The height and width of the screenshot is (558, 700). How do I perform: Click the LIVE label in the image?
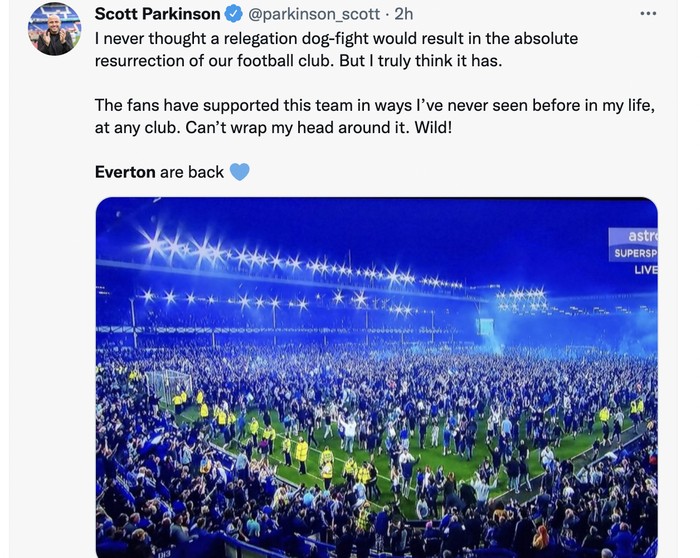645,270
